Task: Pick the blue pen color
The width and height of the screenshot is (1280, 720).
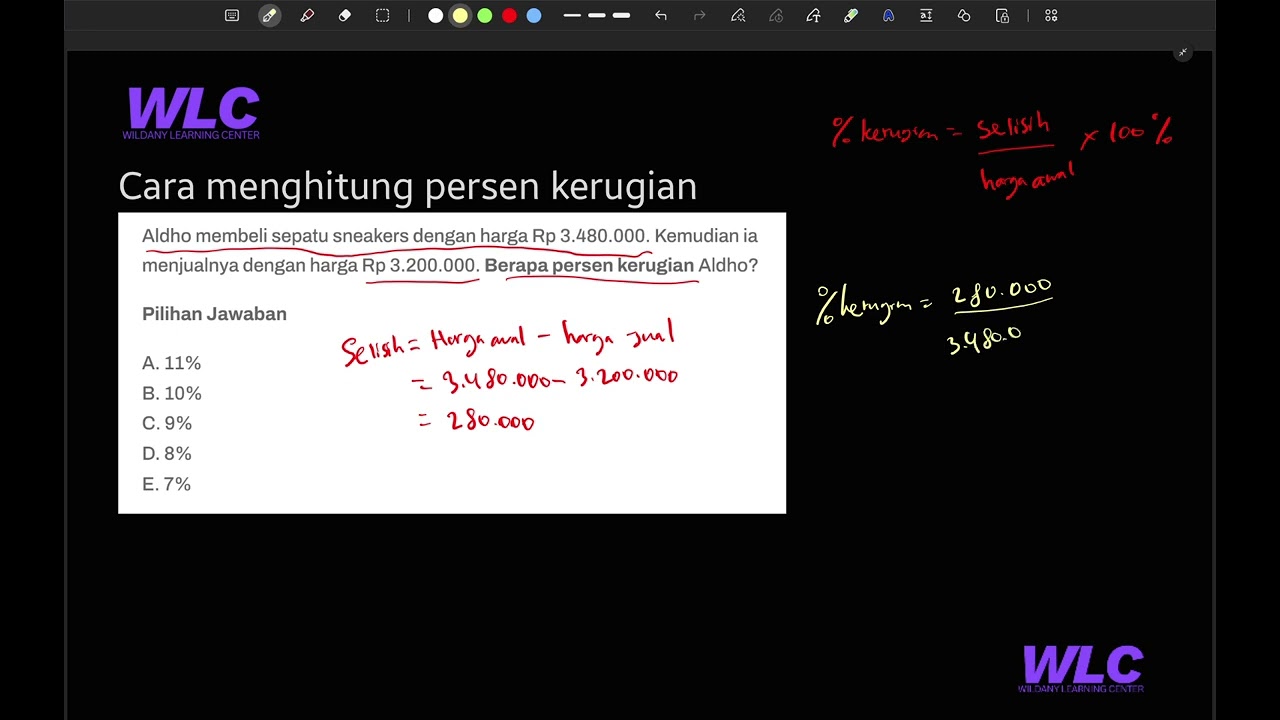Action: tap(534, 16)
